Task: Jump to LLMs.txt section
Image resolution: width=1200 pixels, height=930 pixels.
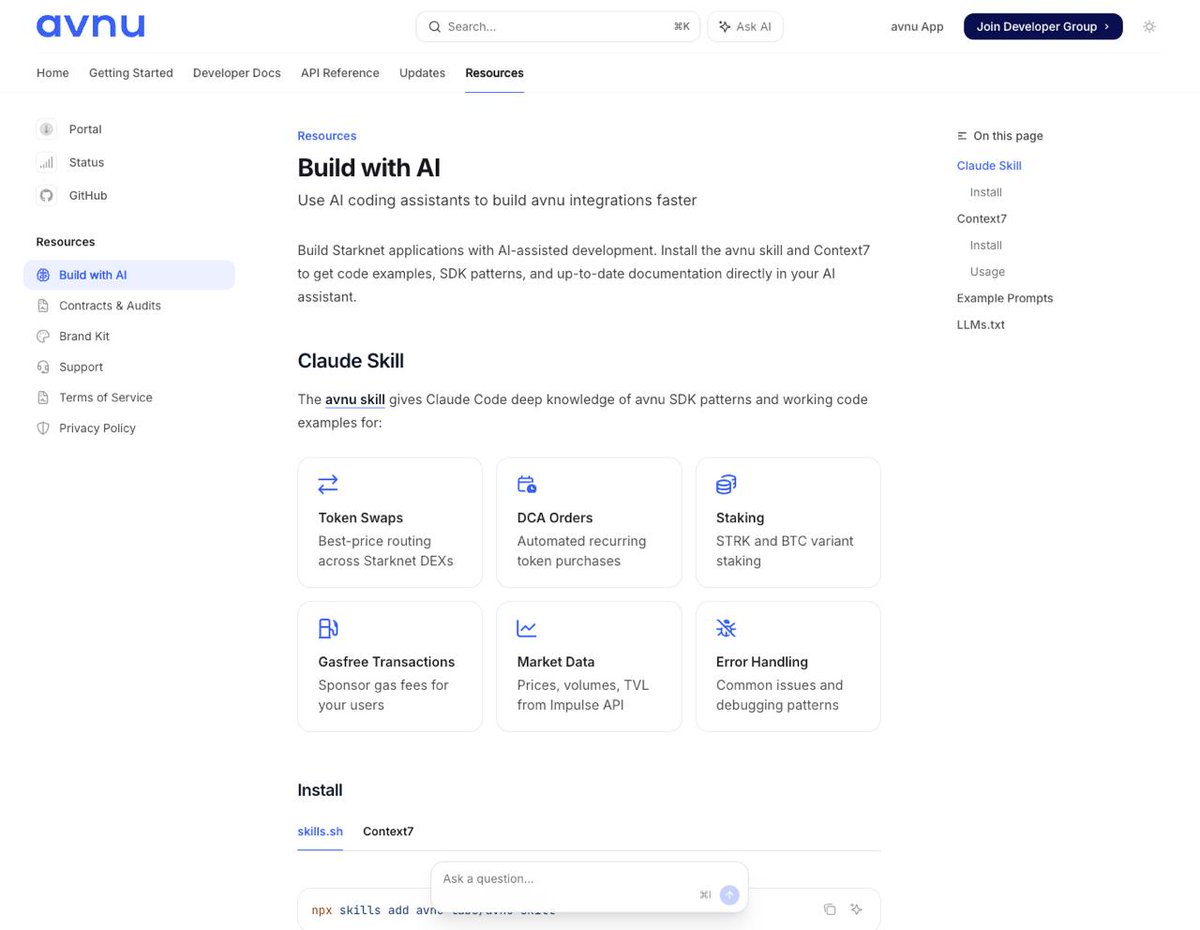Action: 981,325
